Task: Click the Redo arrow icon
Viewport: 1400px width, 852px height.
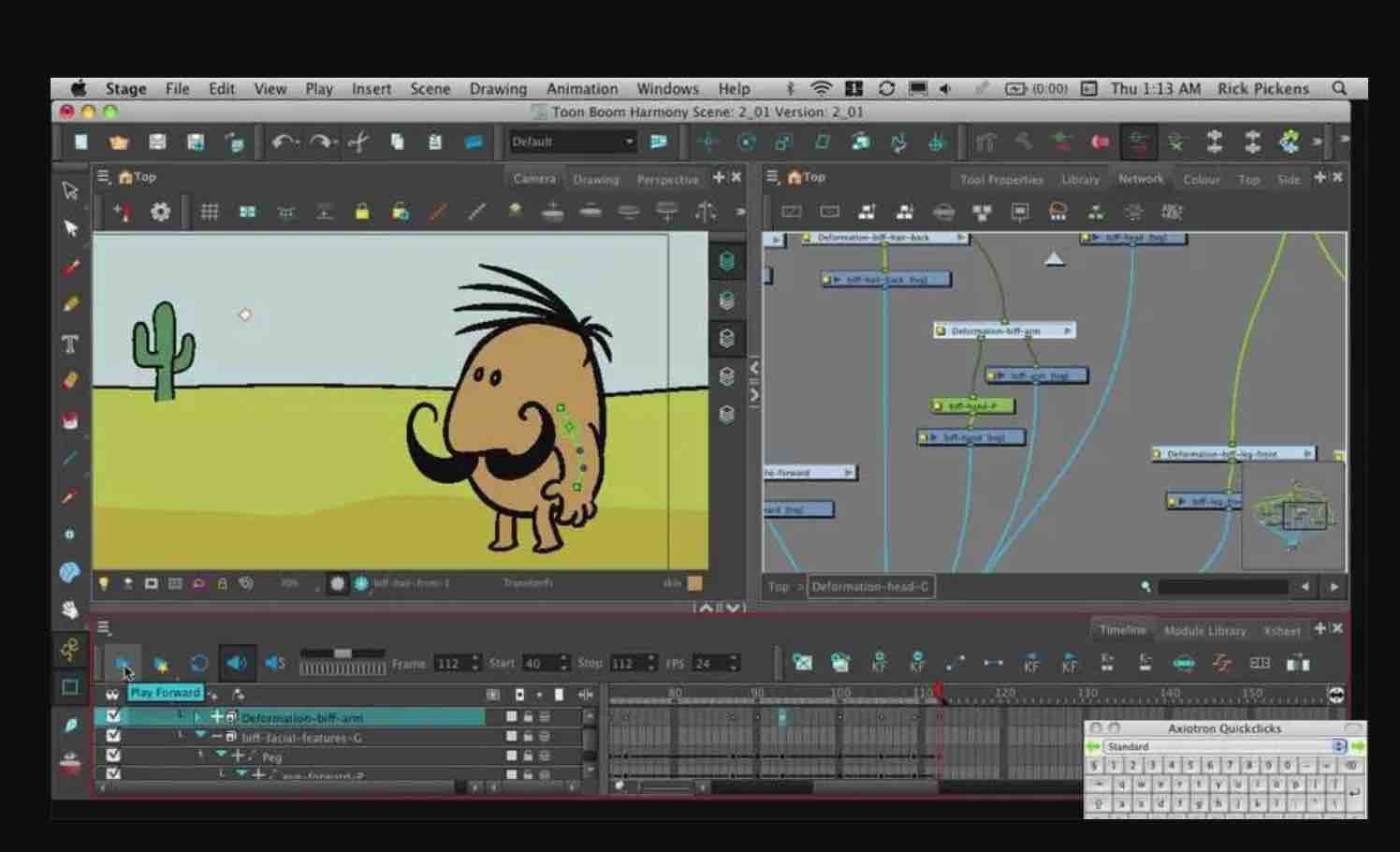Action: point(323,141)
